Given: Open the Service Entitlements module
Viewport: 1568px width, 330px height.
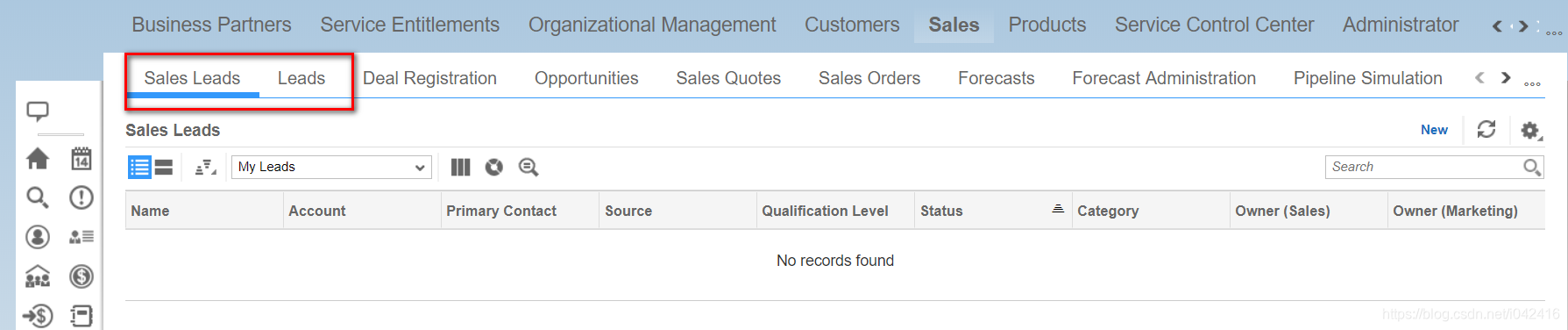Looking at the screenshot, I should pos(409,25).
